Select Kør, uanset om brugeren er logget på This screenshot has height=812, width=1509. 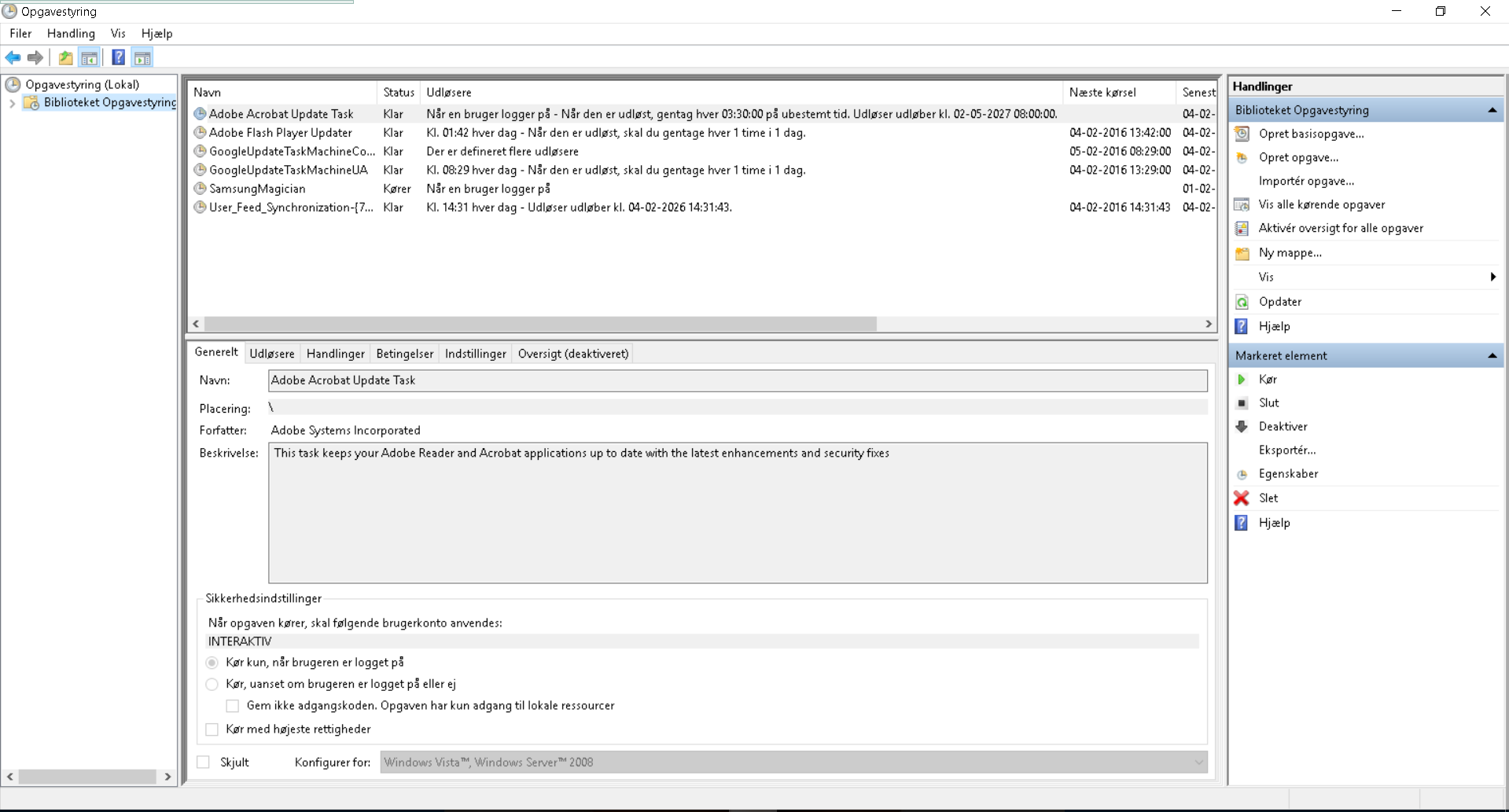pos(212,685)
